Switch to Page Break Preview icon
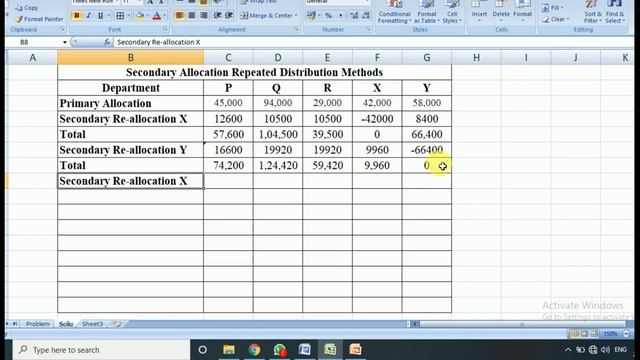640x360 pixels. coord(594,334)
